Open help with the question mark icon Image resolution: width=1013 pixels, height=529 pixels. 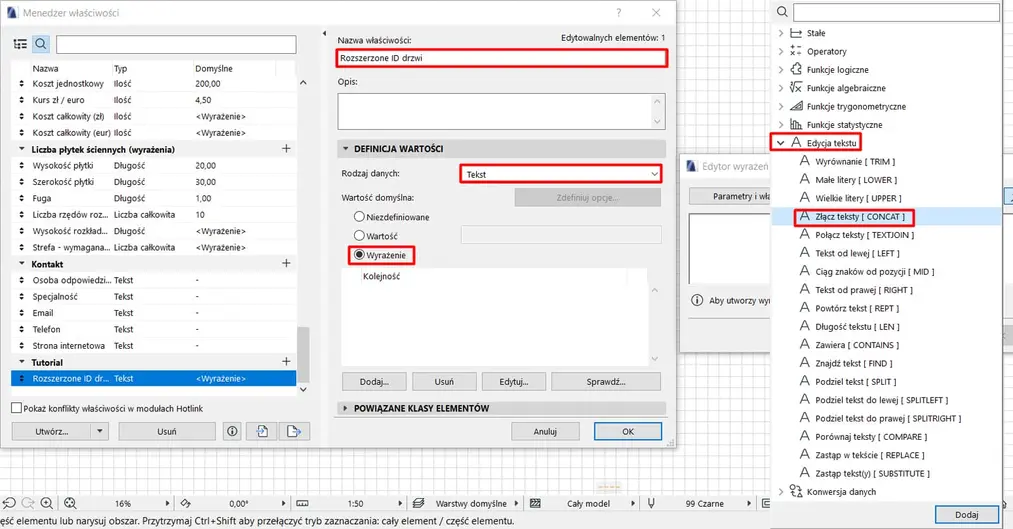click(618, 12)
